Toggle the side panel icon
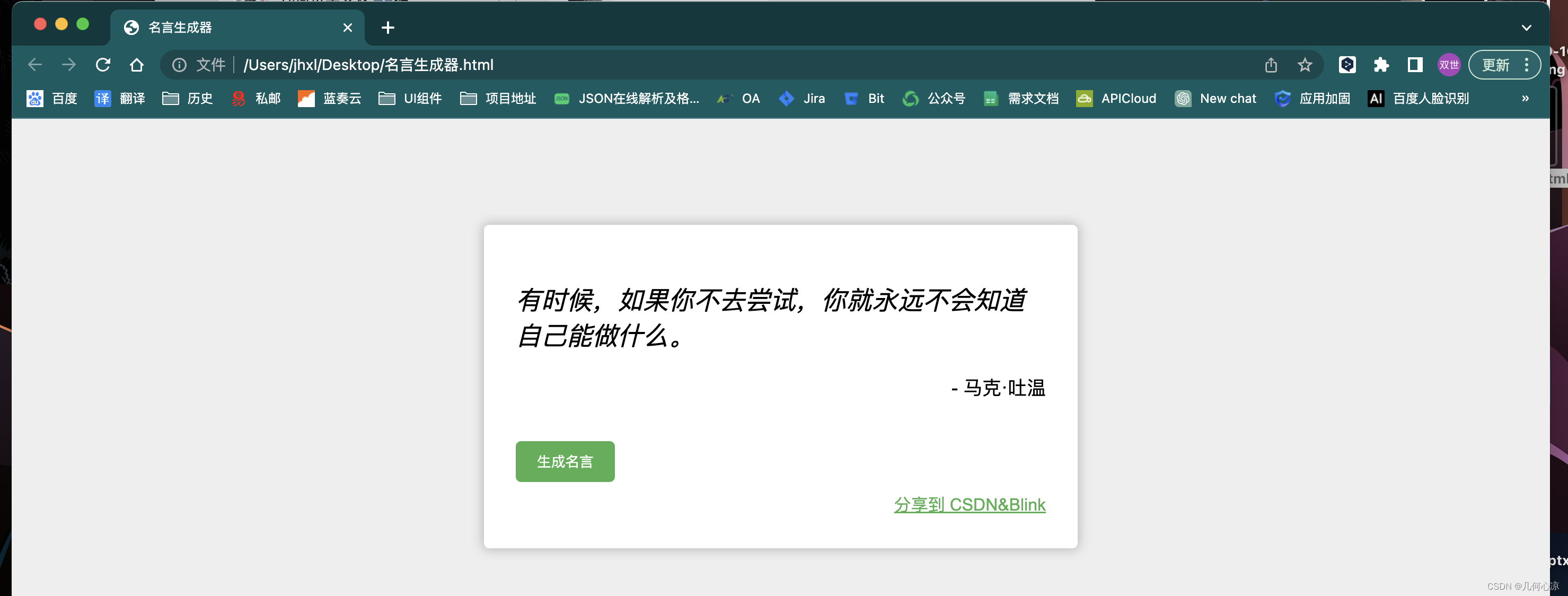 click(x=1415, y=65)
